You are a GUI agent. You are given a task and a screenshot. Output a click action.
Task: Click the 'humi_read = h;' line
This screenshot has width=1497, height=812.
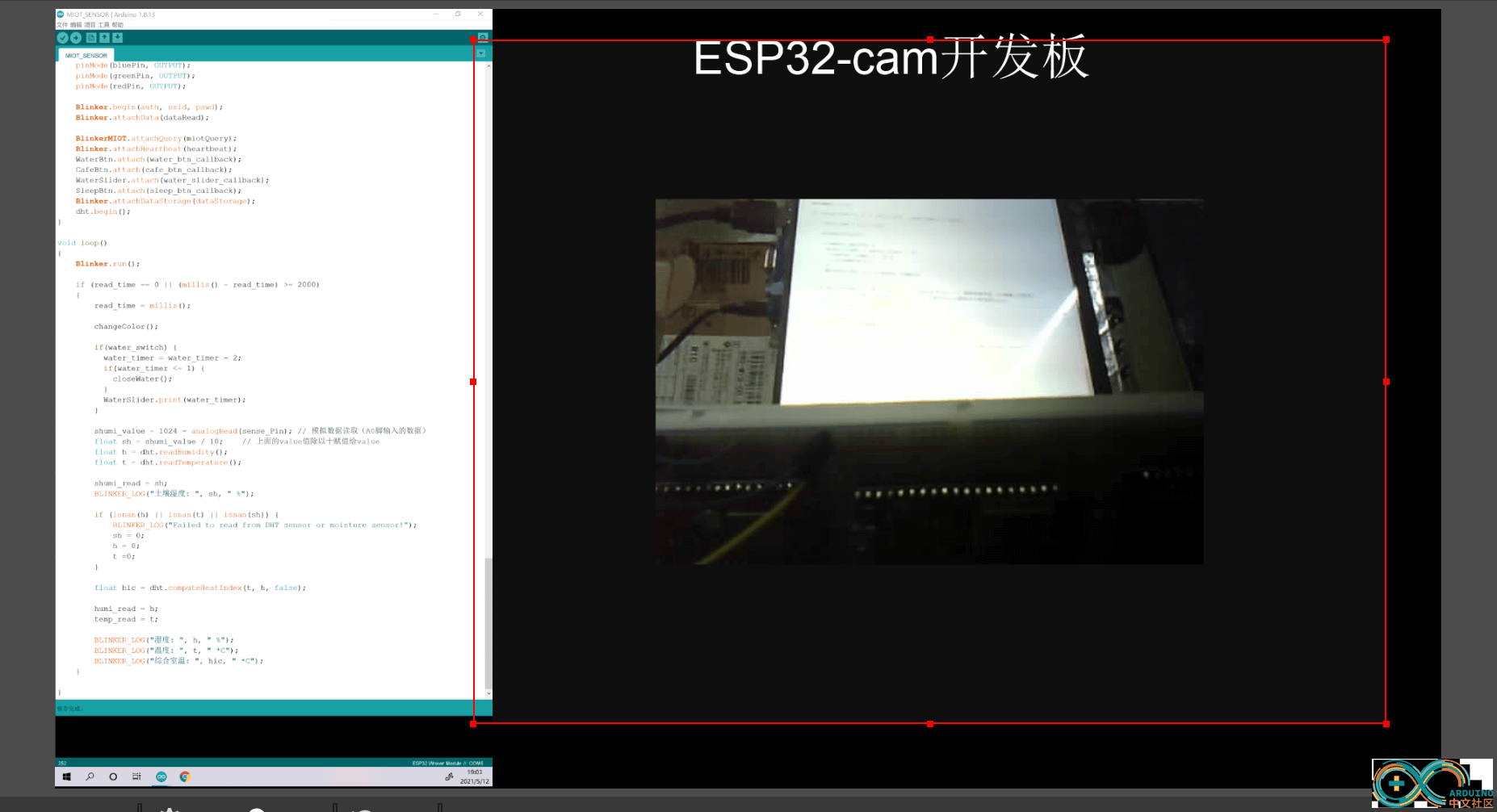pyautogui.click(x=126, y=609)
